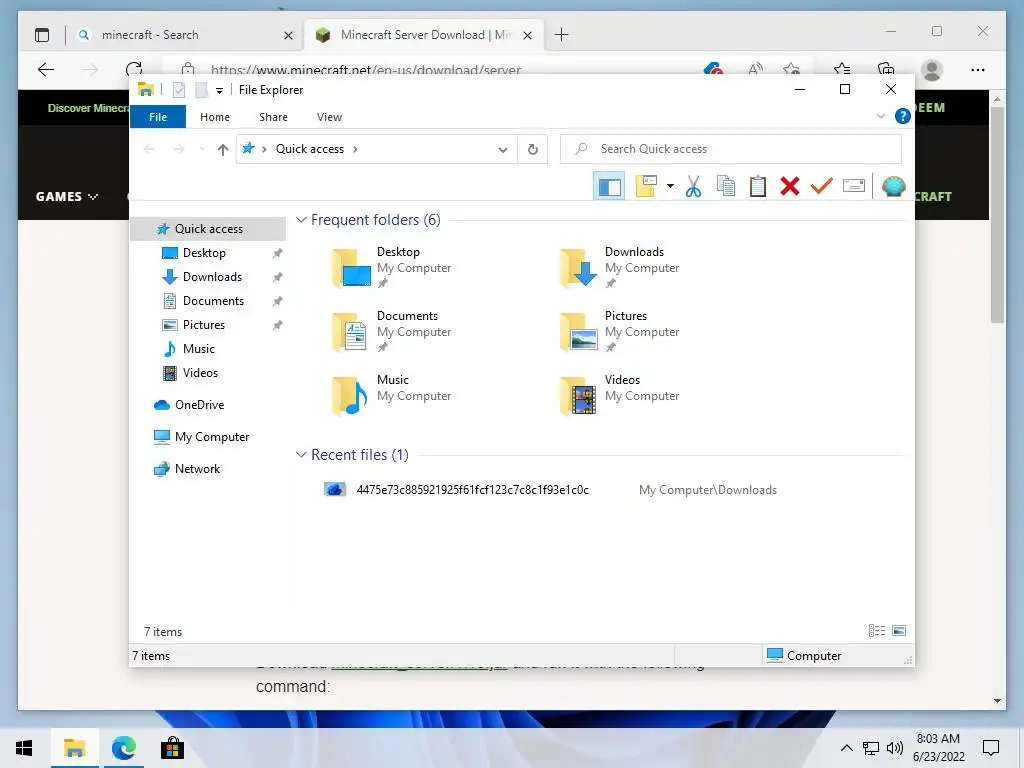Open the Windows Start menu

(x=24, y=748)
